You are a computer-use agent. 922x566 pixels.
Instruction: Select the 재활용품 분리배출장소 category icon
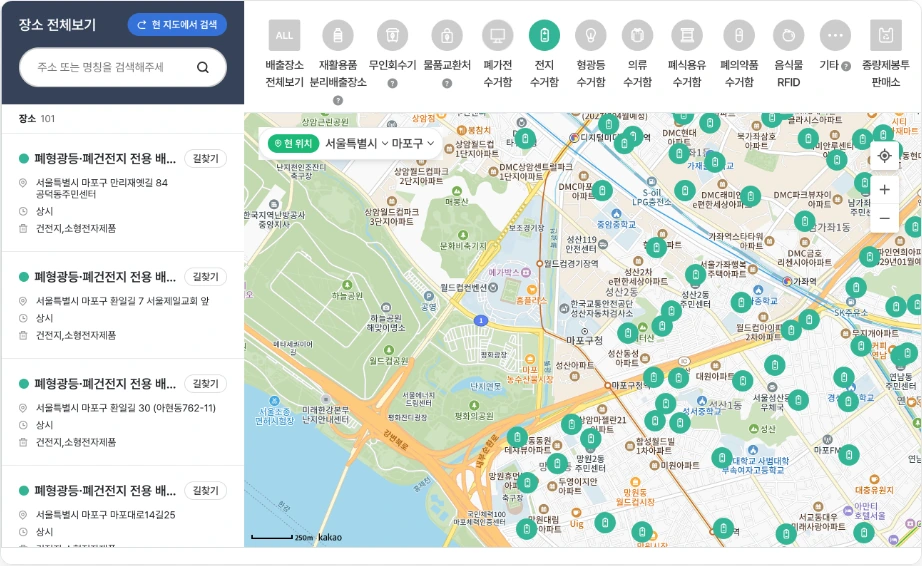tap(338, 35)
